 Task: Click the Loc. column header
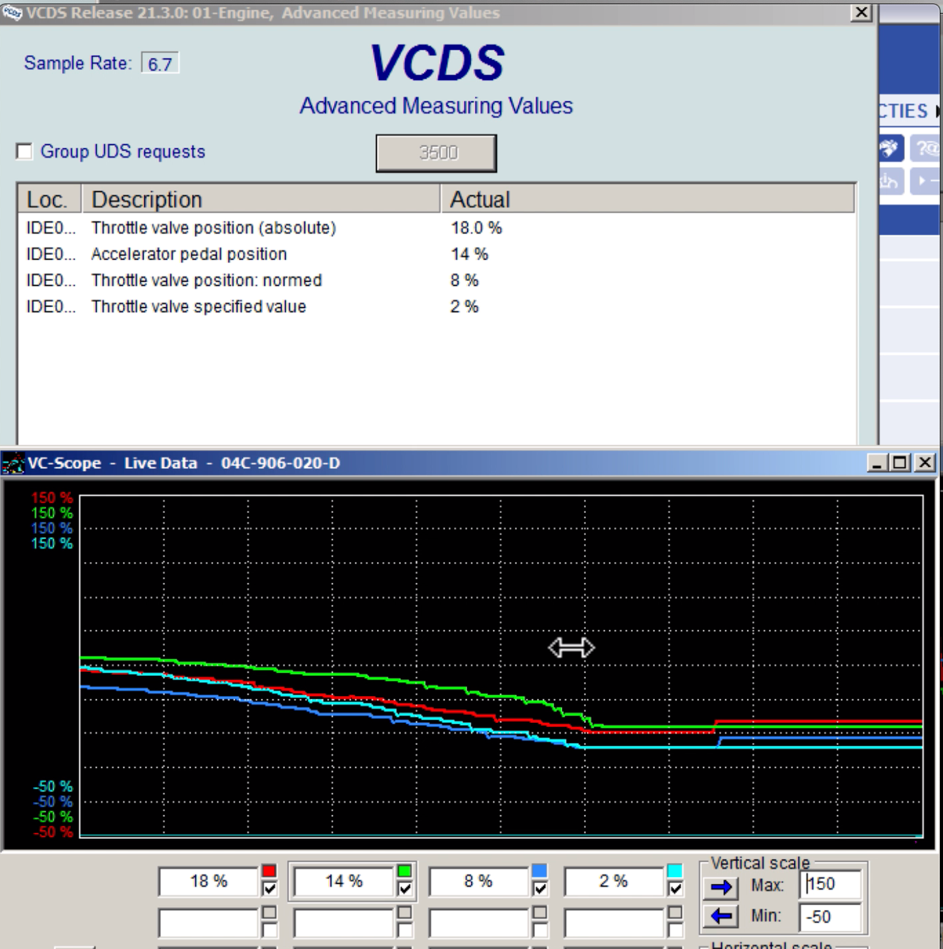[x=50, y=199]
